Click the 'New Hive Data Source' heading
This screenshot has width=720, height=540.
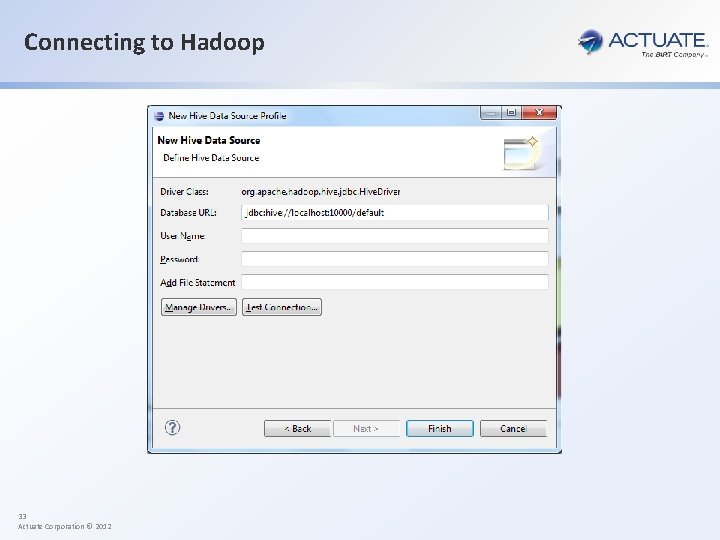pos(209,141)
